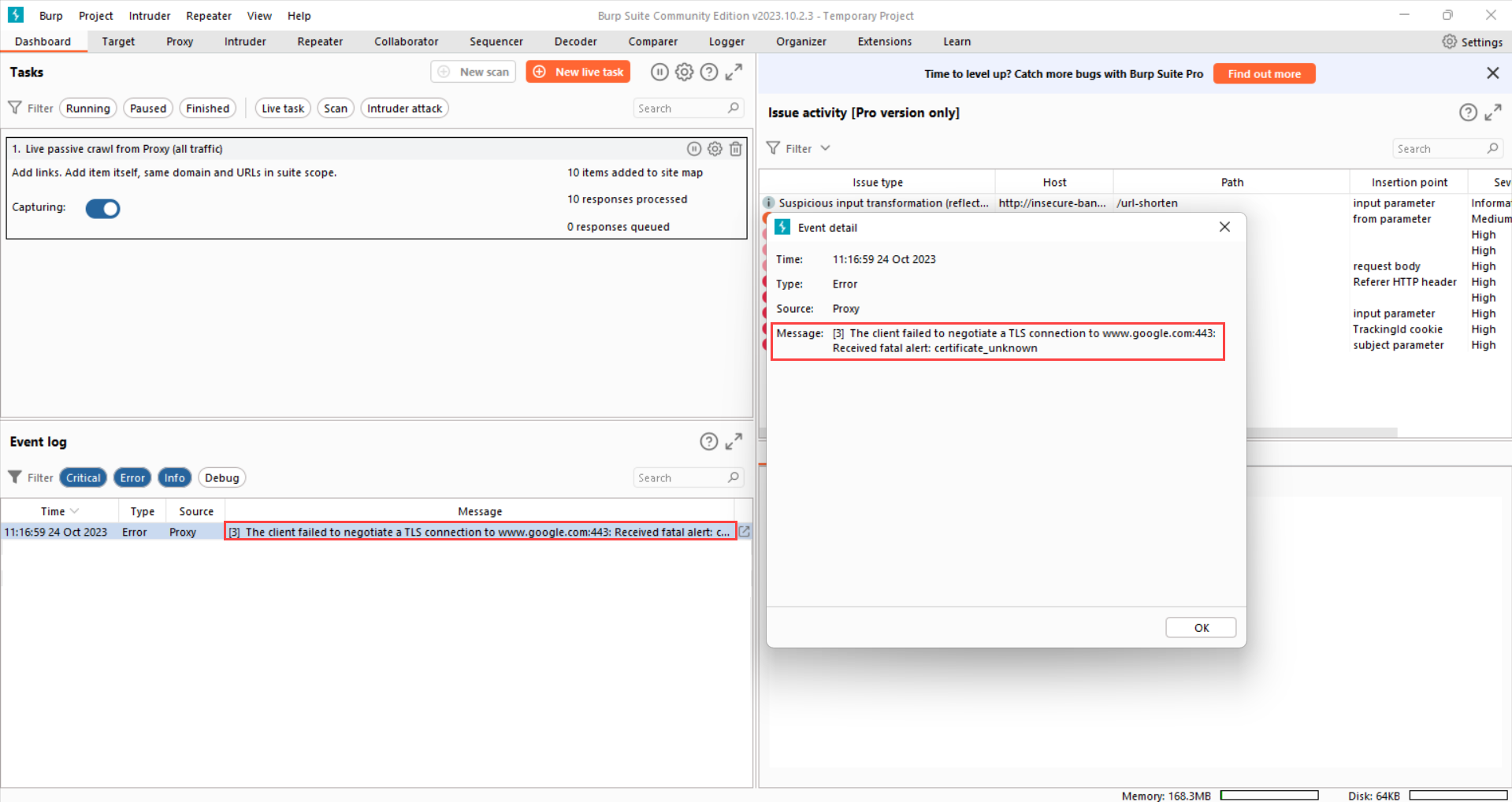Click OK in the Event detail dialog
This screenshot has height=802, width=1512.
[x=1200, y=628]
